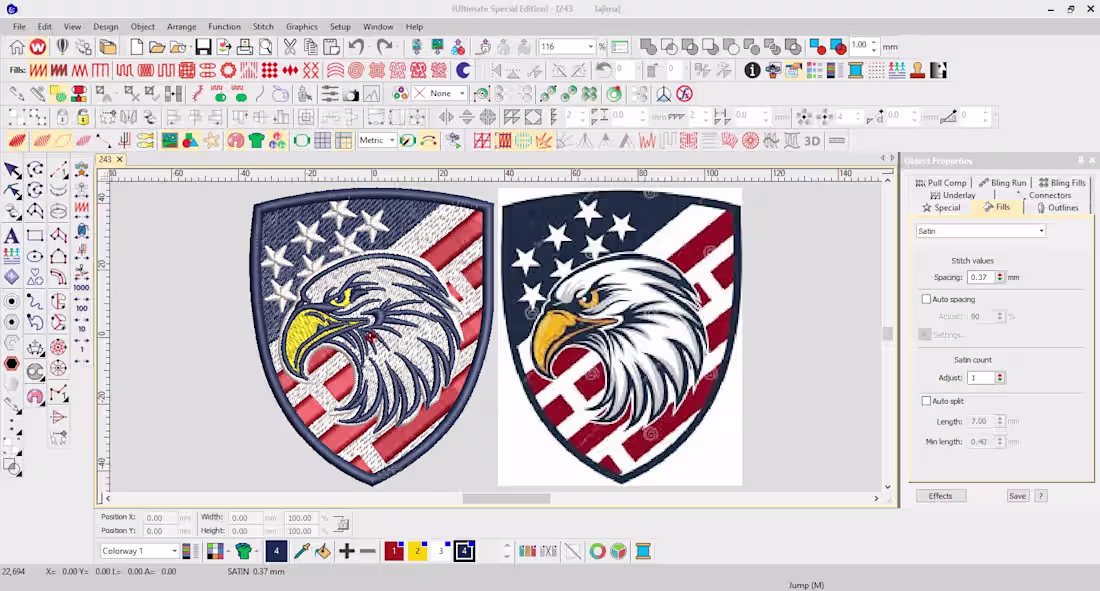Image resolution: width=1100 pixels, height=591 pixels.
Task: Click the camera capture icon
Action: [351, 94]
